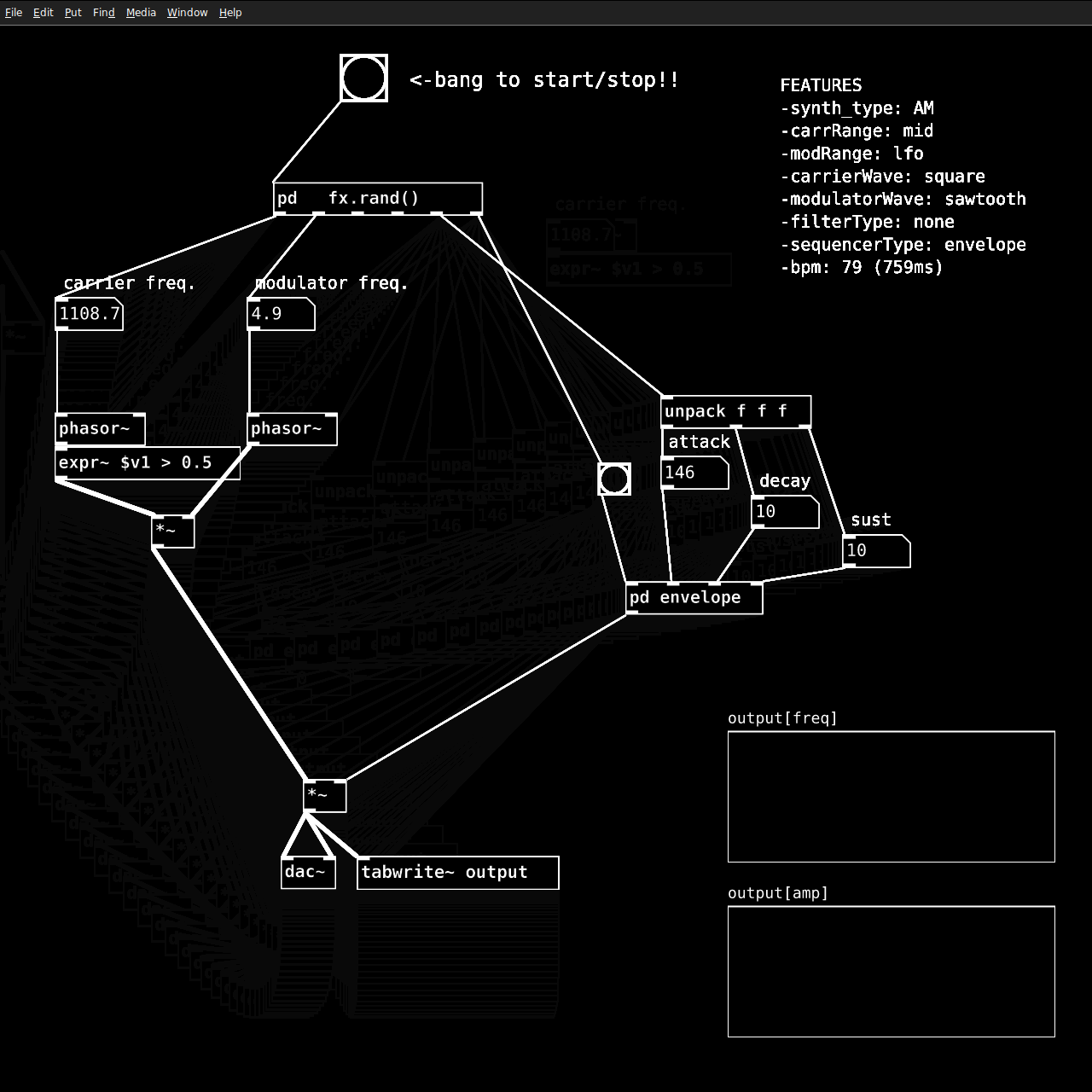Screen dimensions: 1092x1092
Task: Open the Edit menu
Action: tap(44, 13)
